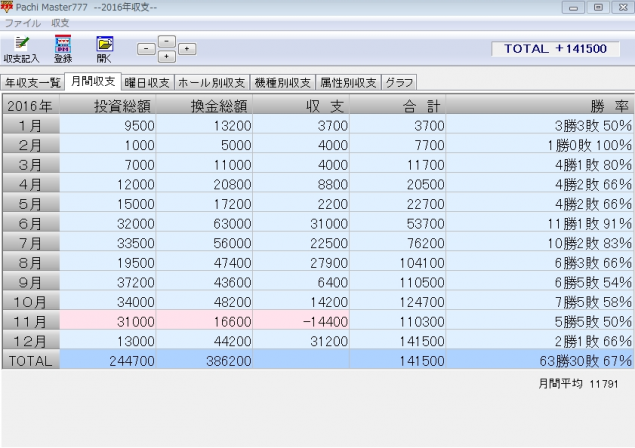Open the ホール別収支 tab

pos(212,83)
